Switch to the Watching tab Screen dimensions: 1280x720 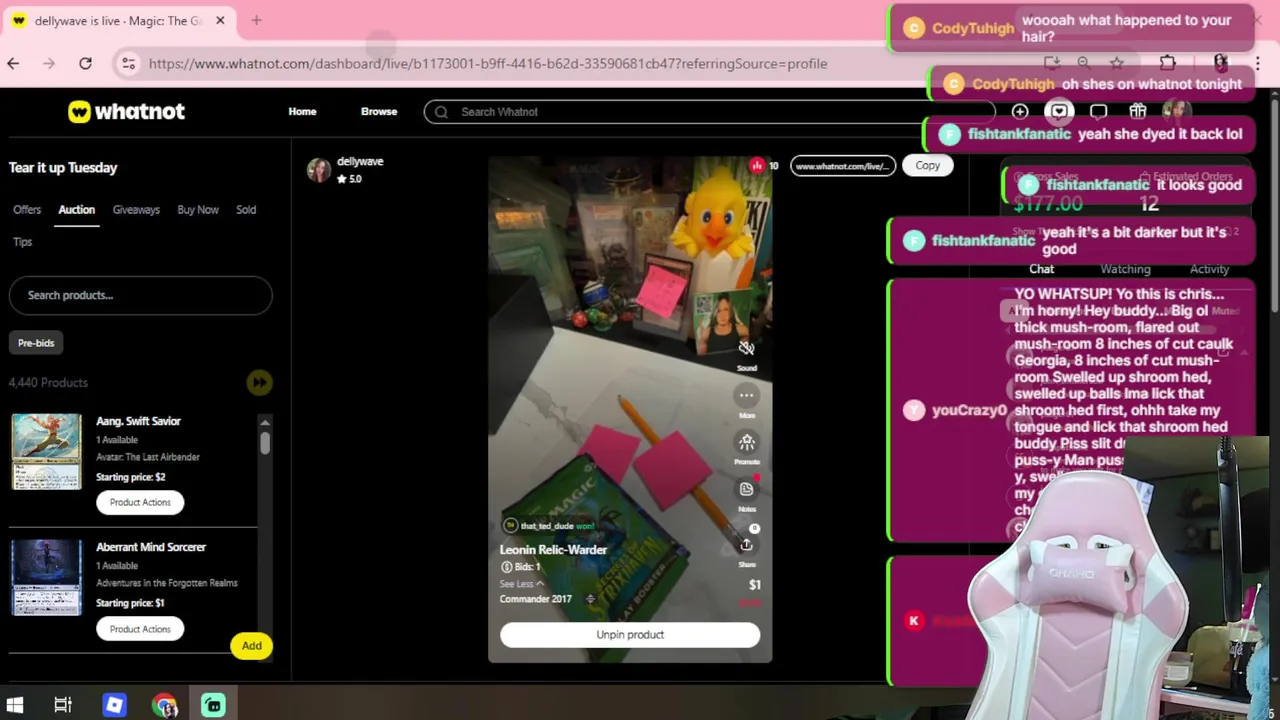tap(1125, 269)
